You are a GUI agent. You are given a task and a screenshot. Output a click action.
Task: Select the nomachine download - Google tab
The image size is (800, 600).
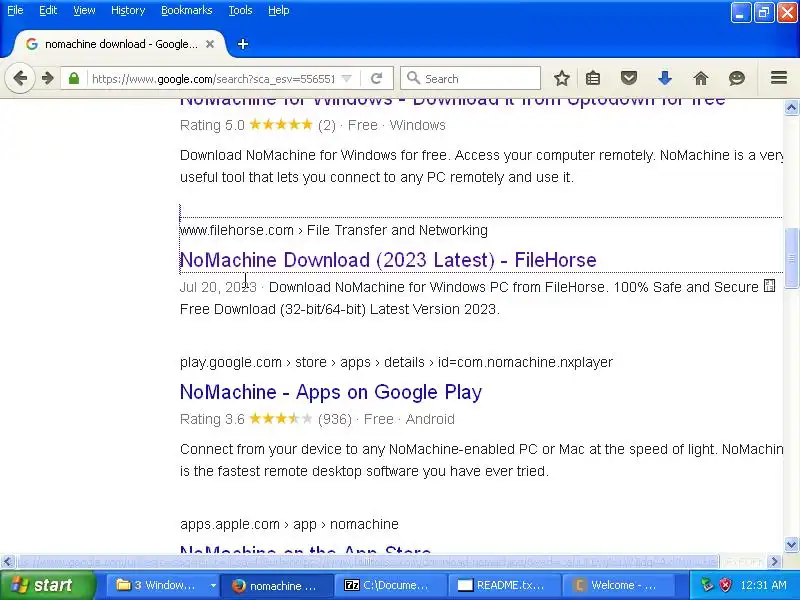117,44
